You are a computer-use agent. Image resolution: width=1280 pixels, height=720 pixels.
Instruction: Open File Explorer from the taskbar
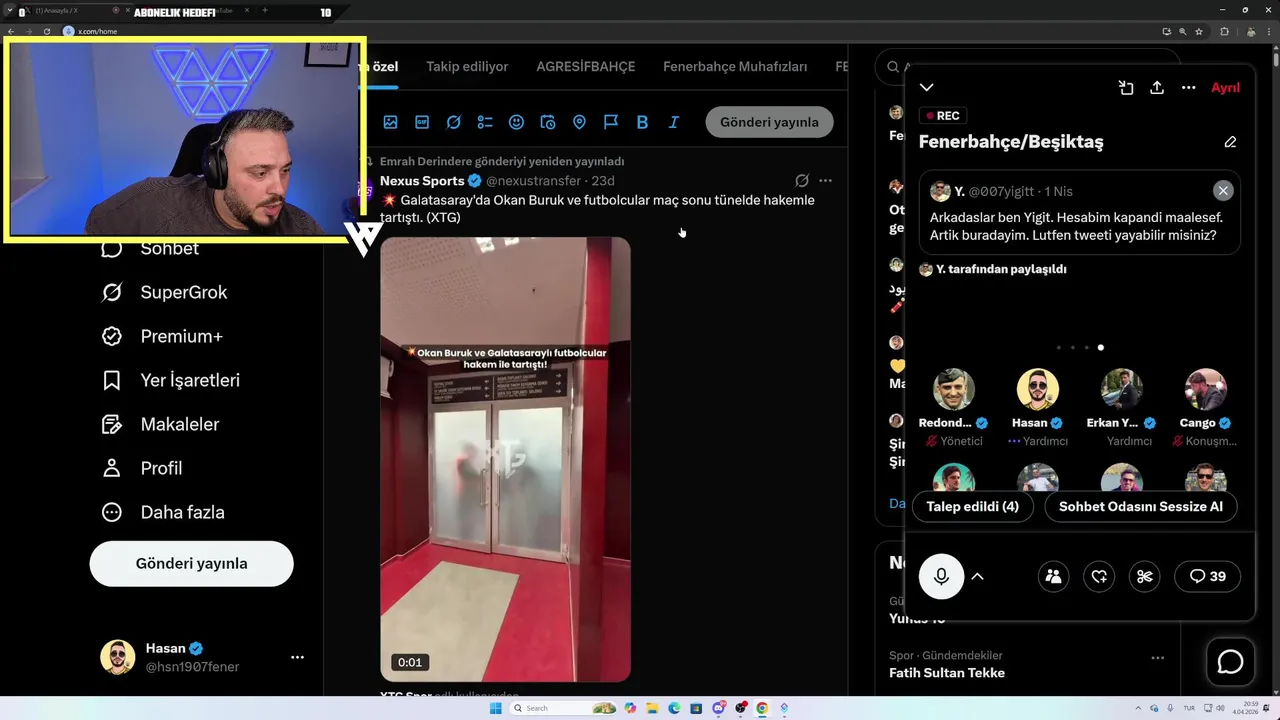[x=651, y=708]
